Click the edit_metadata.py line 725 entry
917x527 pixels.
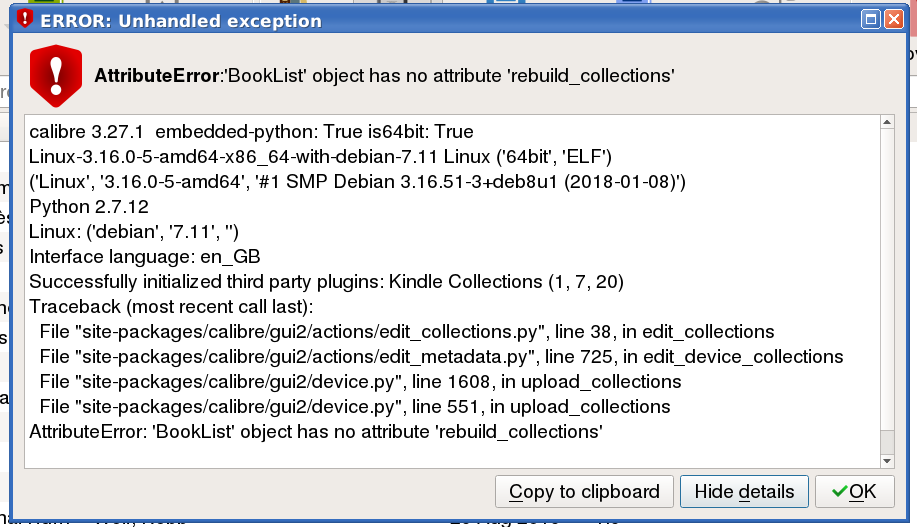(441, 356)
